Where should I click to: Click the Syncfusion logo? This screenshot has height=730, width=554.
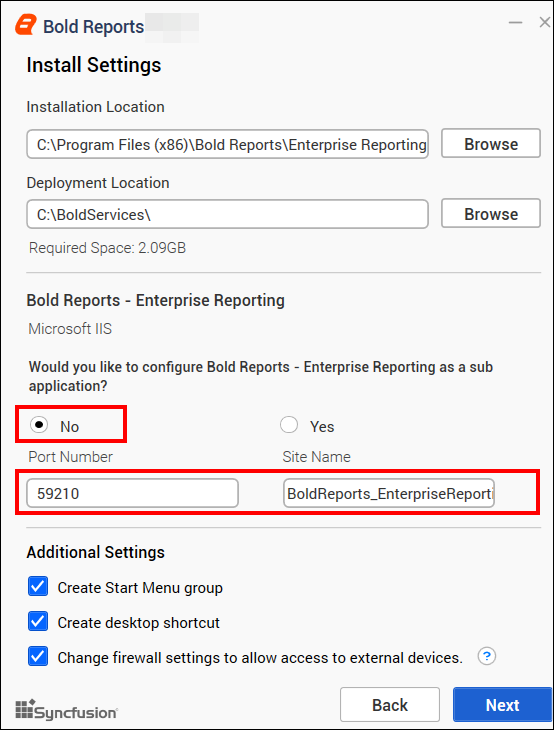(x=67, y=710)
